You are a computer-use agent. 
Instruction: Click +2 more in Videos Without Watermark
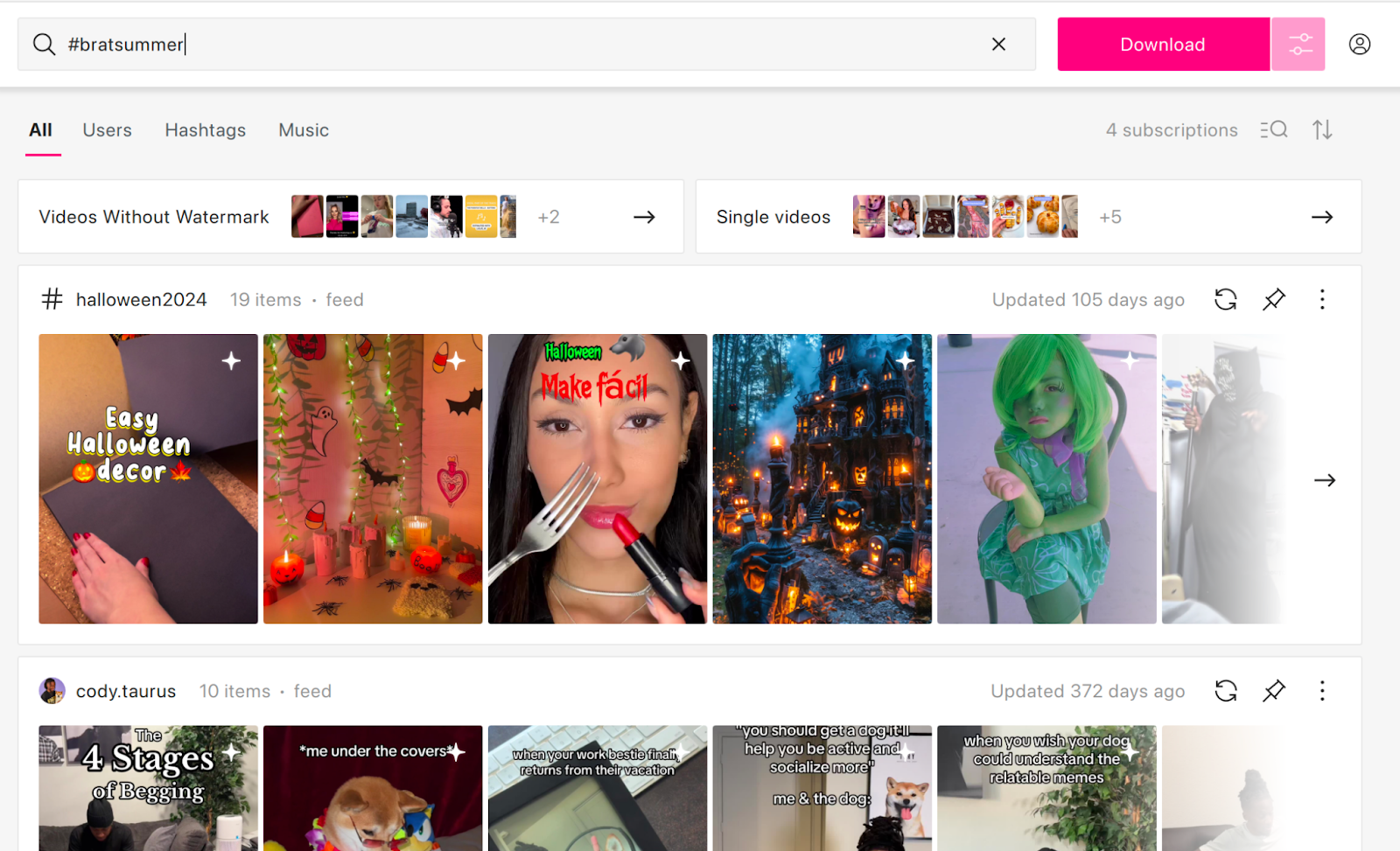[x=549, y=217]
